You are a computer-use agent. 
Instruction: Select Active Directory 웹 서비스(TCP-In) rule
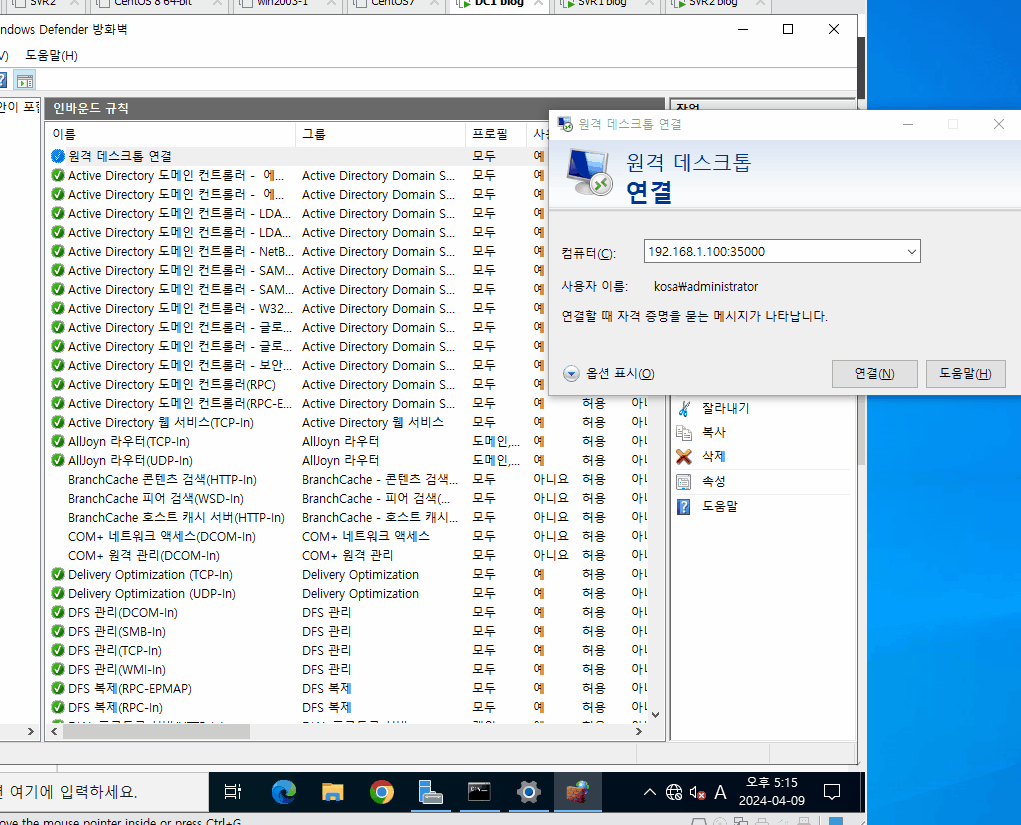point(161,423)
